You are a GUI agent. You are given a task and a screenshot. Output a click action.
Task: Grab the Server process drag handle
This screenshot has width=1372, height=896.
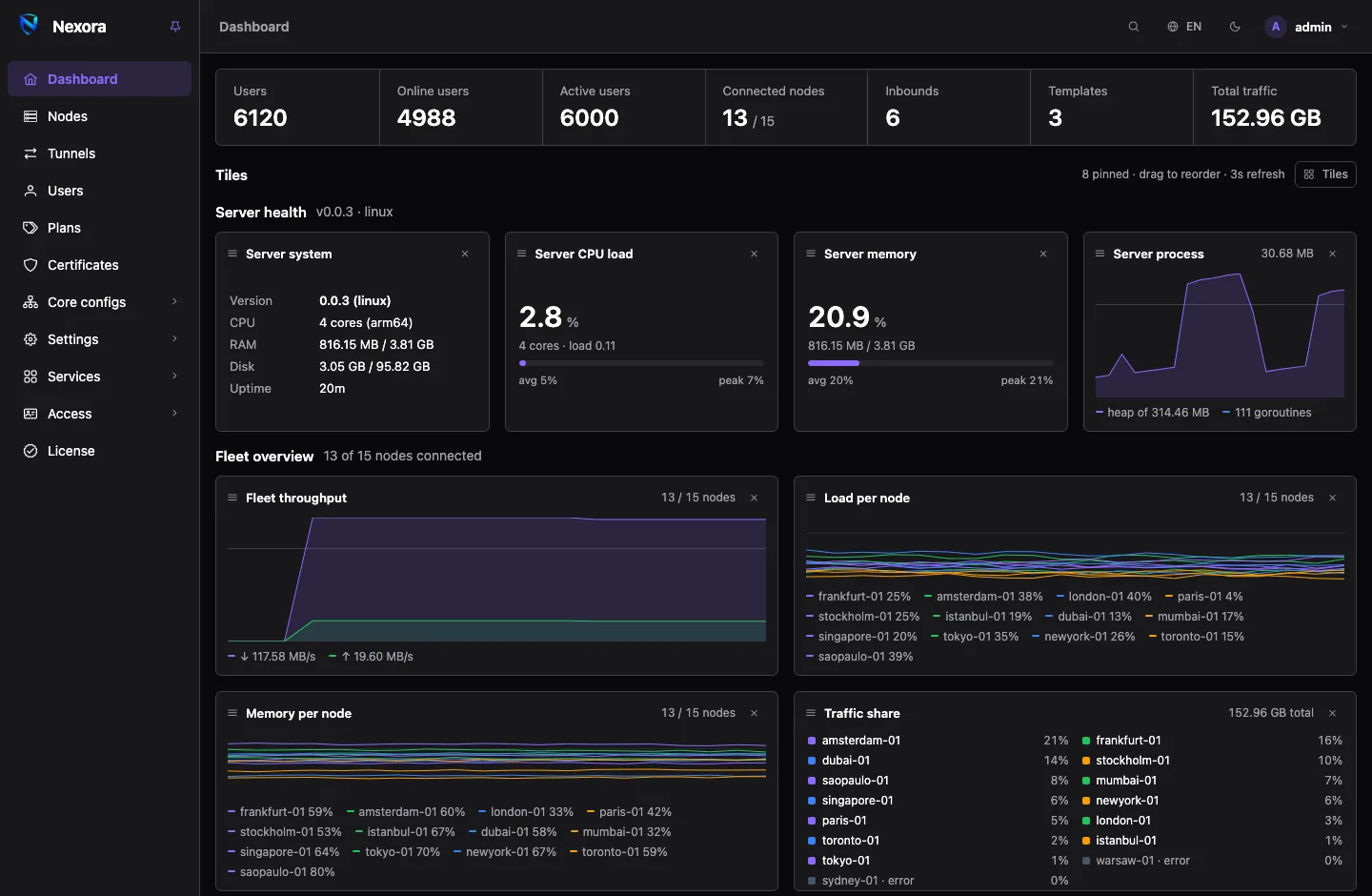pos(1100,254)
